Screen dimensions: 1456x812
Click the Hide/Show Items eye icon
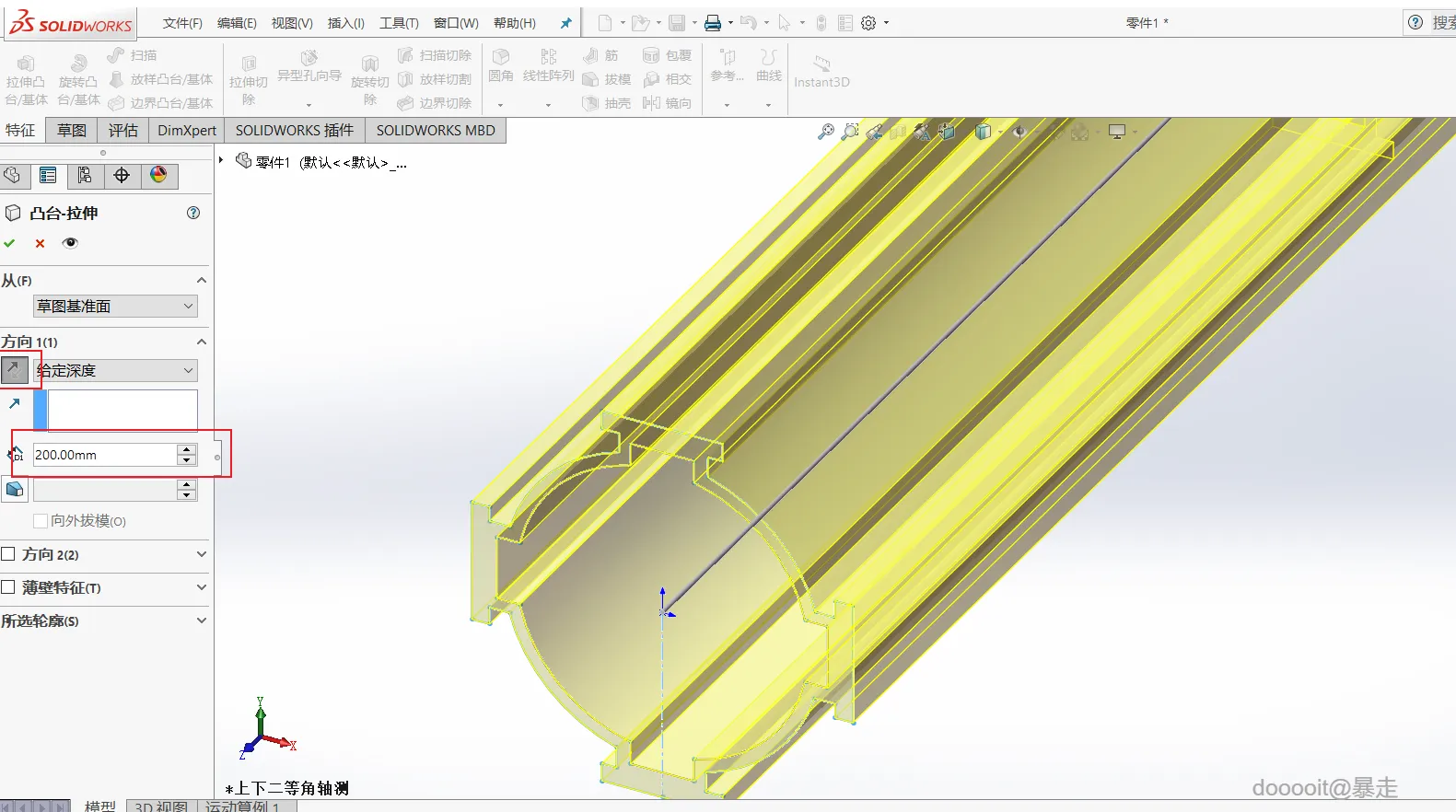pos(1019,132)
